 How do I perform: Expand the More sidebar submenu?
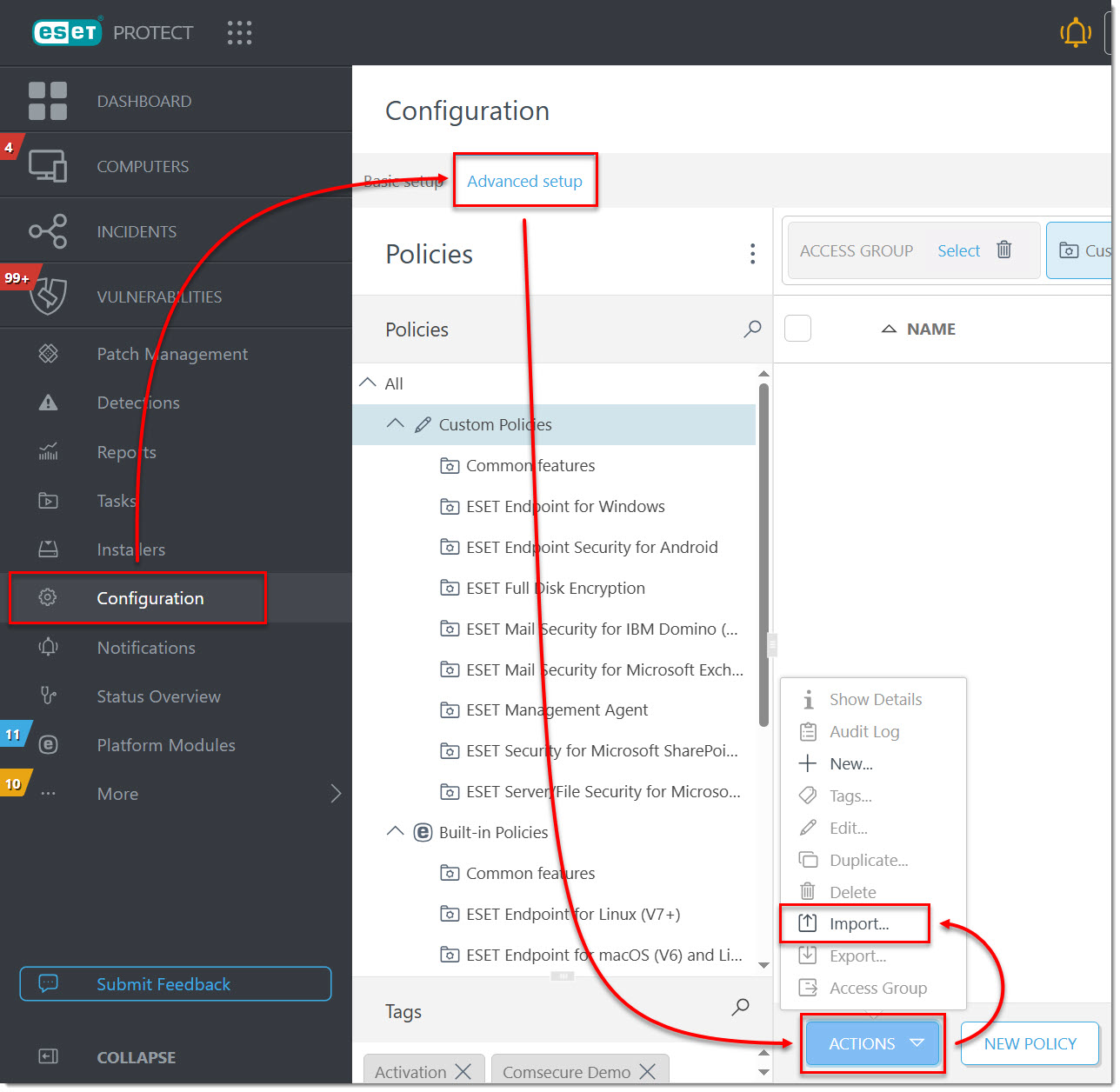point(336,794)
